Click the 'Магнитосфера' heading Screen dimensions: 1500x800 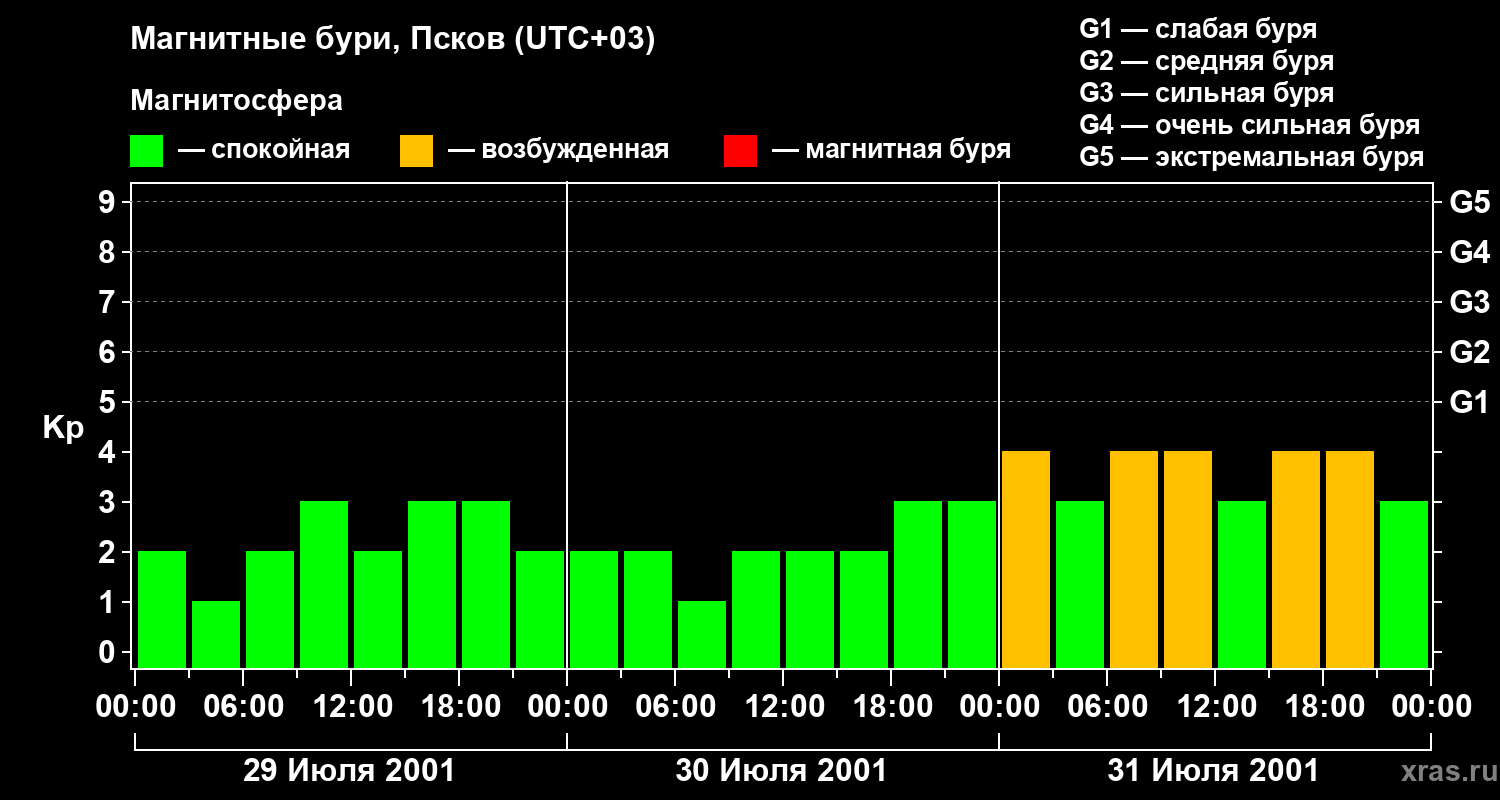pos(236,101)
